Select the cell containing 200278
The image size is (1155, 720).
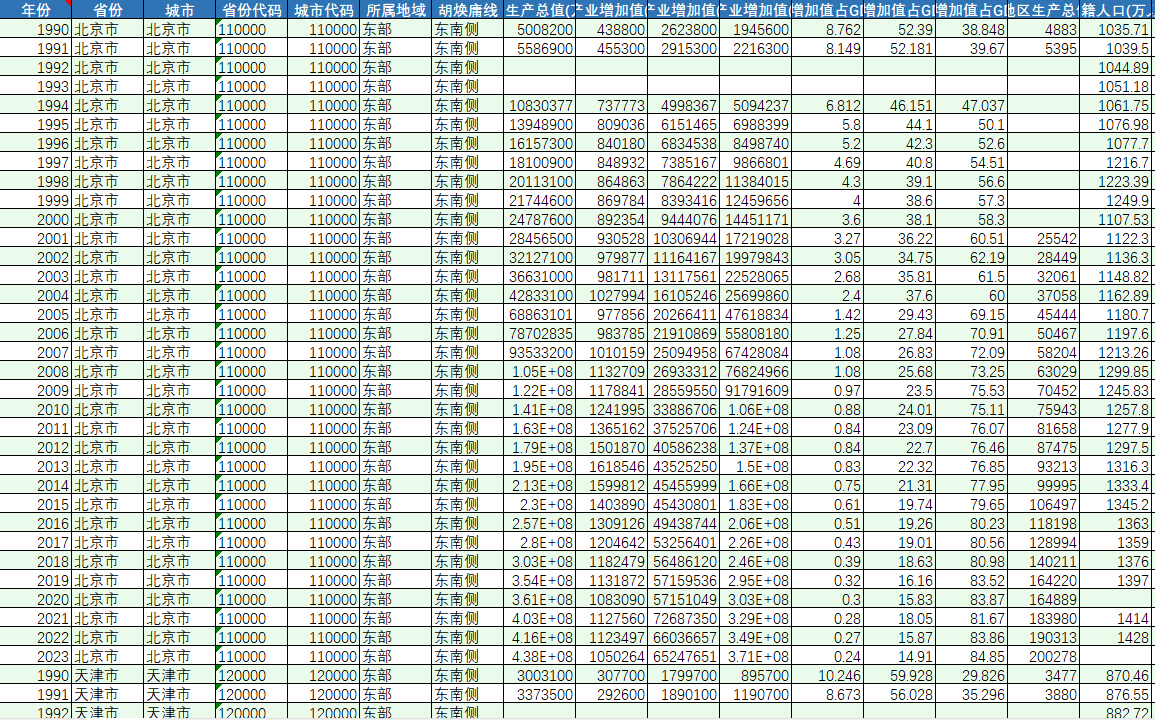[x=1043, y=657]
